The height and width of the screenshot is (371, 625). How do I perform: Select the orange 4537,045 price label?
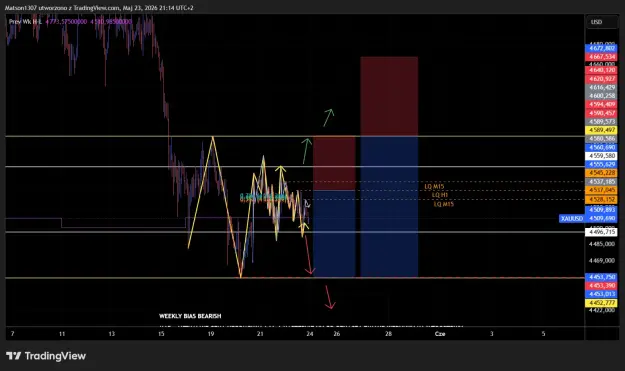601,190
